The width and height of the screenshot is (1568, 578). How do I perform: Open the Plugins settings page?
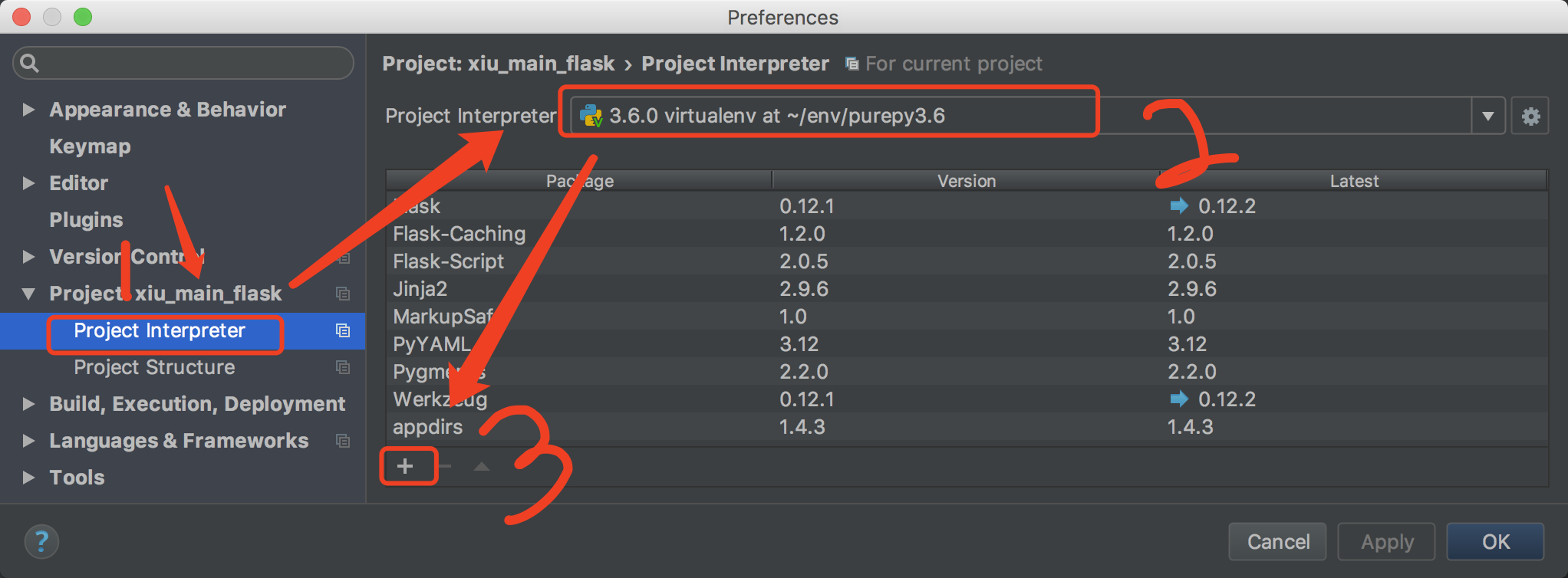pyautogui.click(x=86, y=220)
